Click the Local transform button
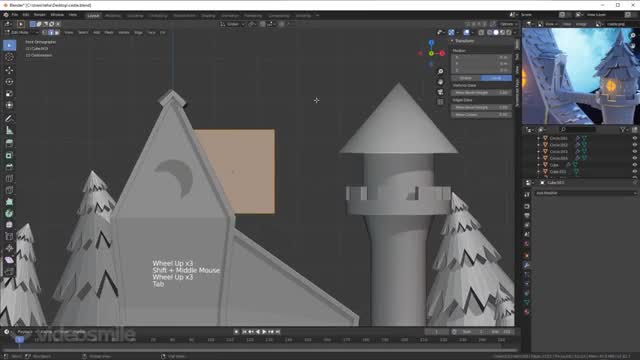The image size is (640, 360). (x=496, y=78)
